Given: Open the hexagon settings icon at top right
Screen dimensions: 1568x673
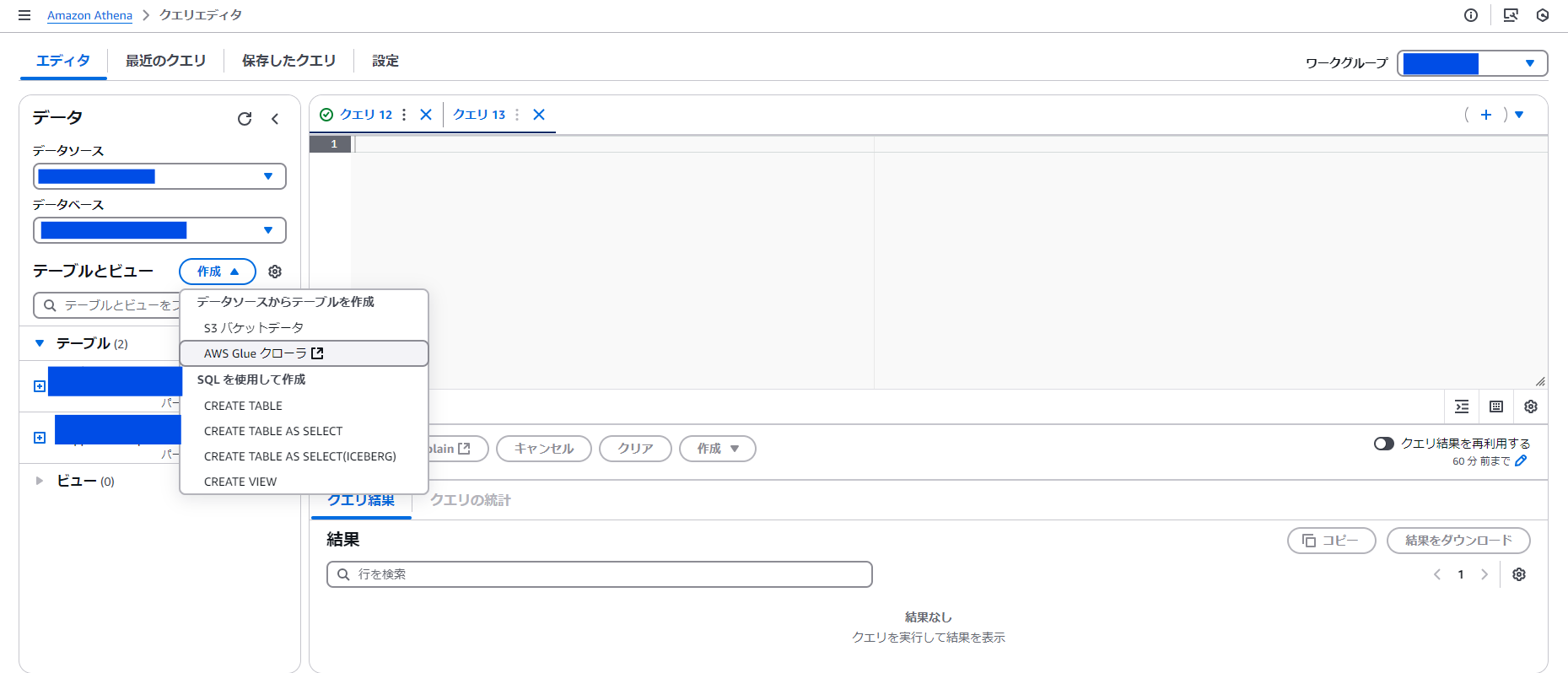Looking at the screenshot, I should tap(1543, 15).
